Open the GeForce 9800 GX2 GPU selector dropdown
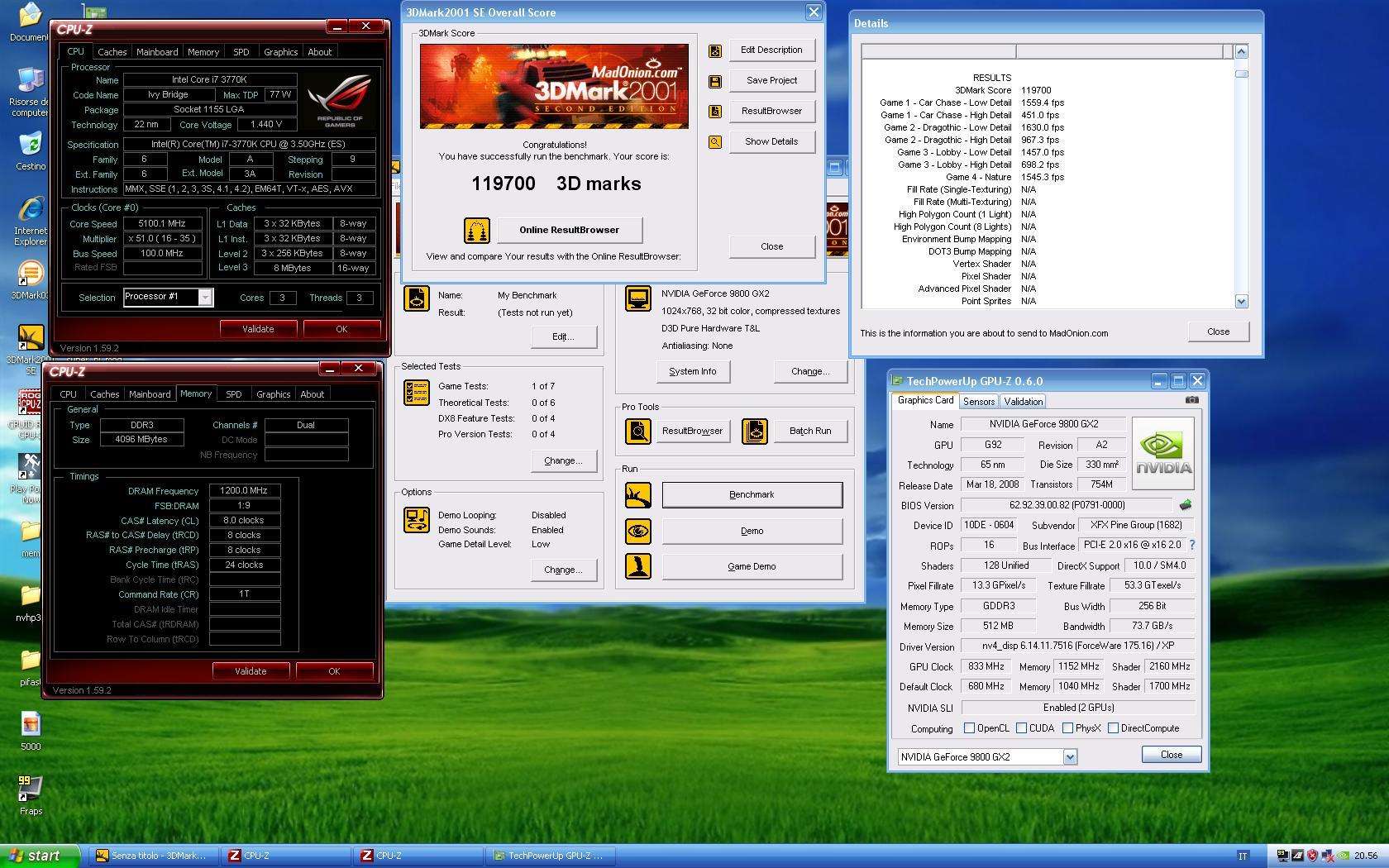 click(x=1070, y=757)
